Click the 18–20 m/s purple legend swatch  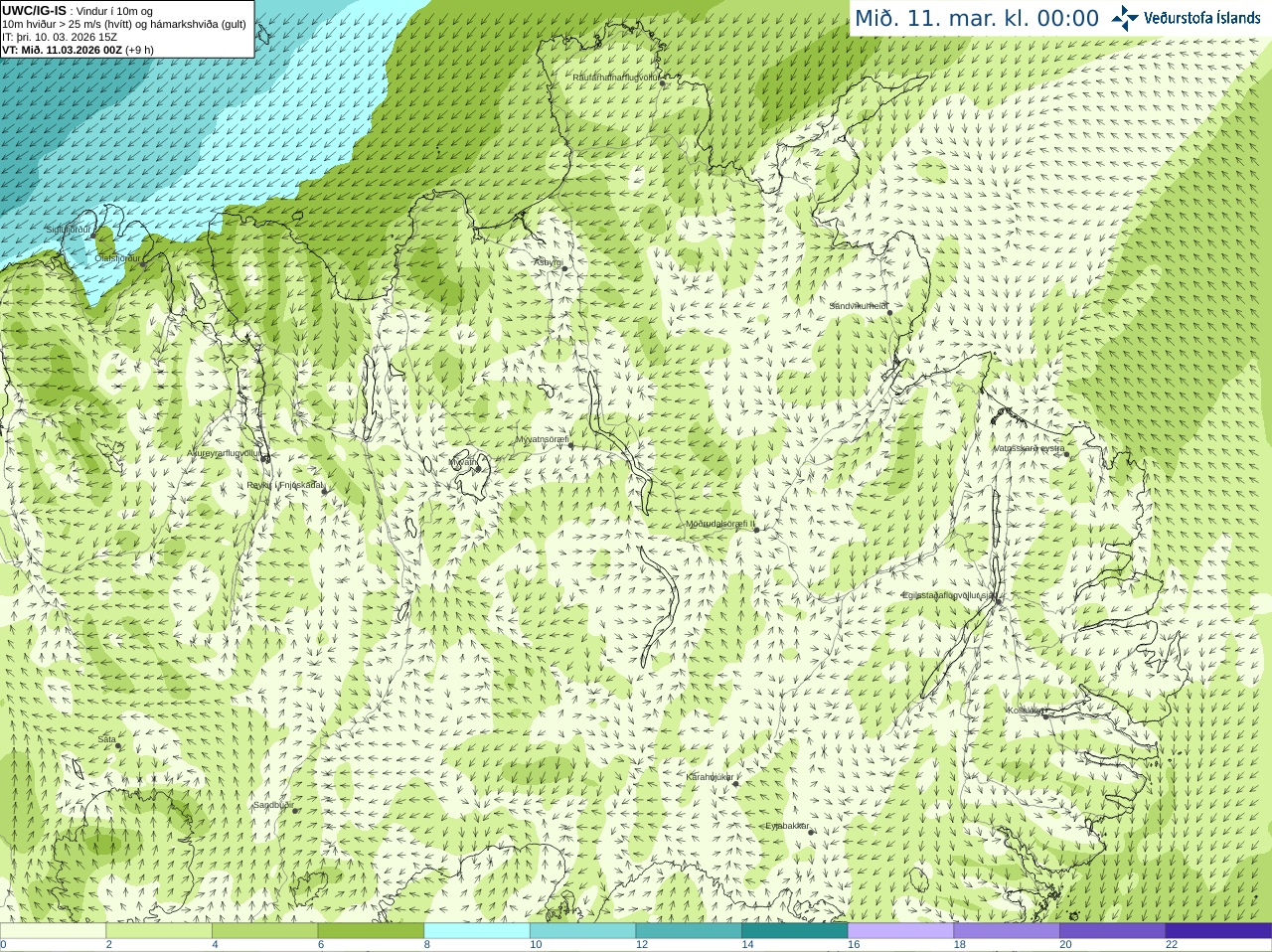pos(1007,931)
